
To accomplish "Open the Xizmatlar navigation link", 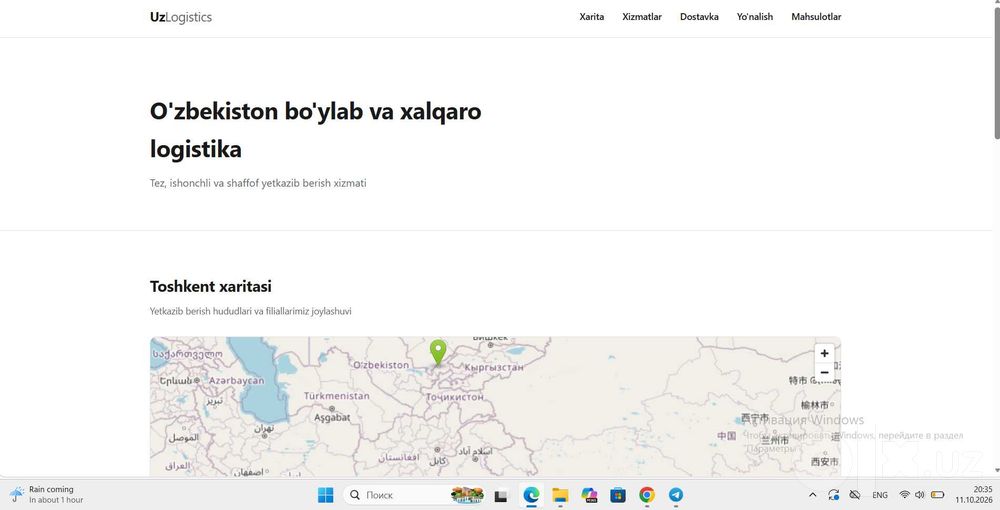I will [x=642, y=17].
